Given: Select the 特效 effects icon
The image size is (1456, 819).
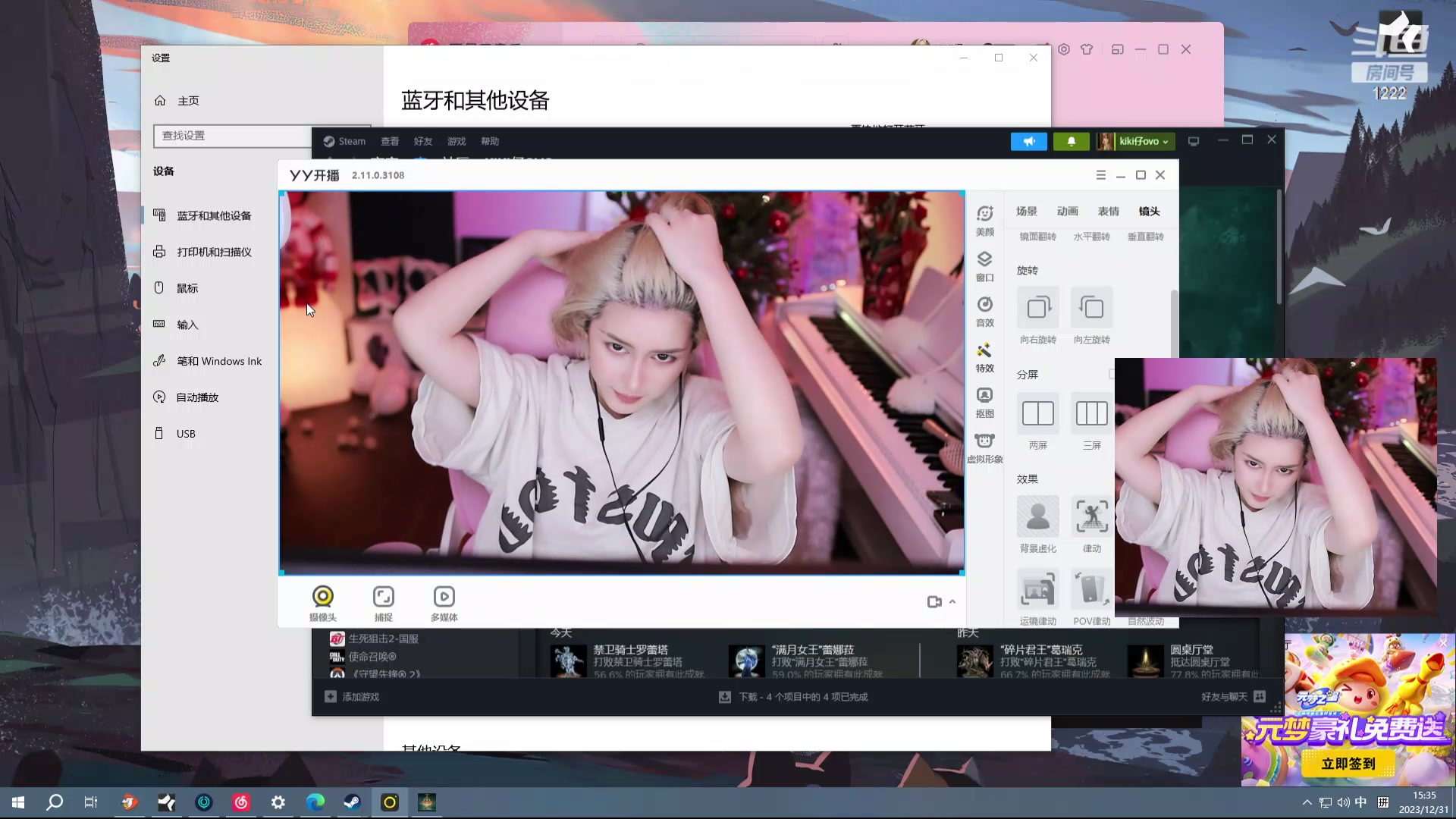Looking at the screenshot, I should click(984, 356).
